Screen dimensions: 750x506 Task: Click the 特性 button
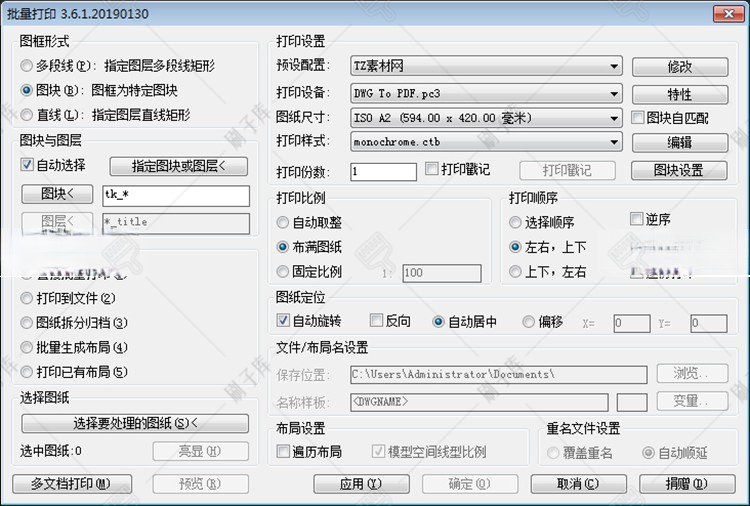(680, 94)
